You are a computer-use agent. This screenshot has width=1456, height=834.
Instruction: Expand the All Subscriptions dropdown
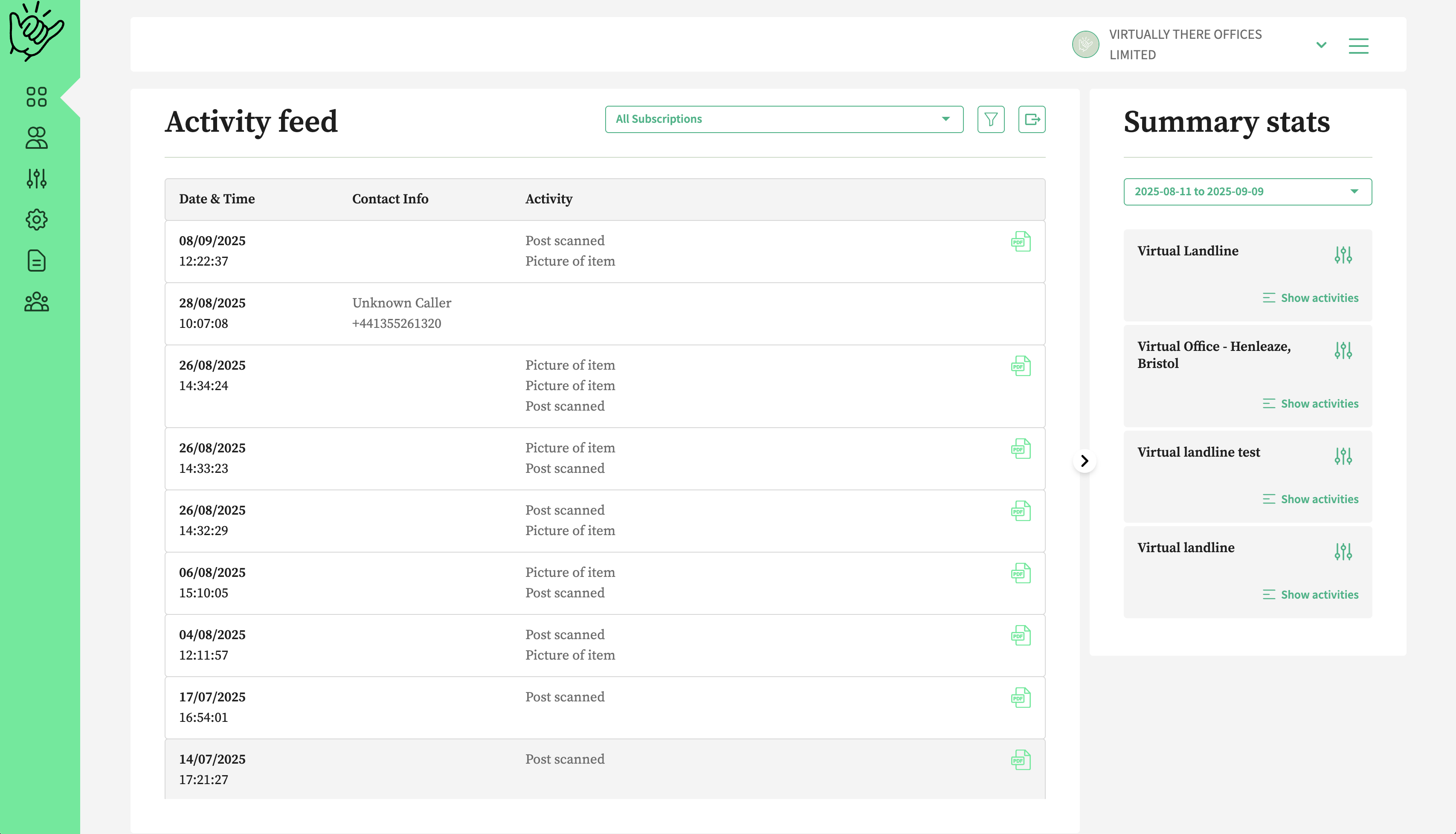(x=783, y=119)
